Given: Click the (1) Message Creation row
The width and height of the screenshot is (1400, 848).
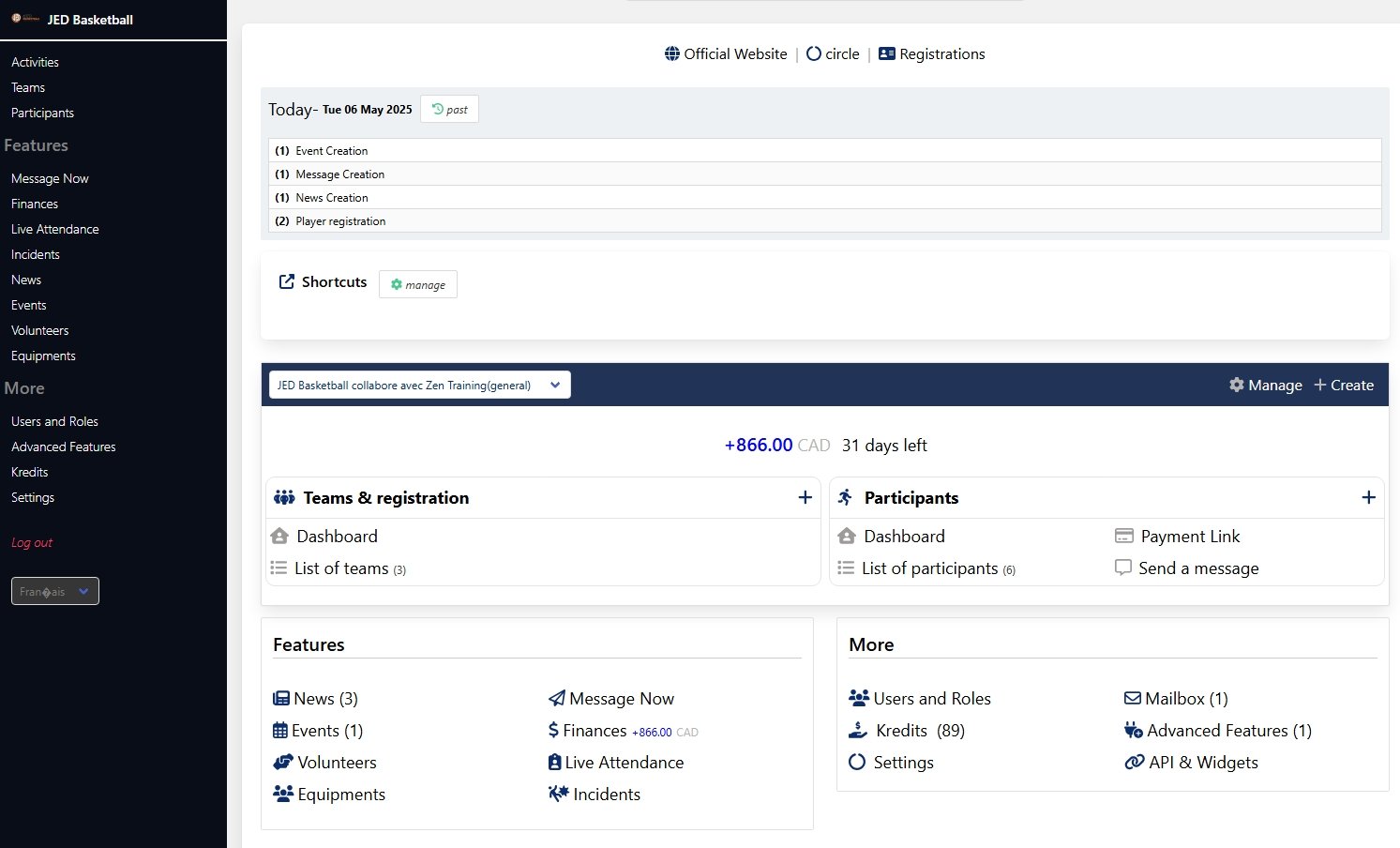Looking at the screenshot, I should (x=825, y=174).
